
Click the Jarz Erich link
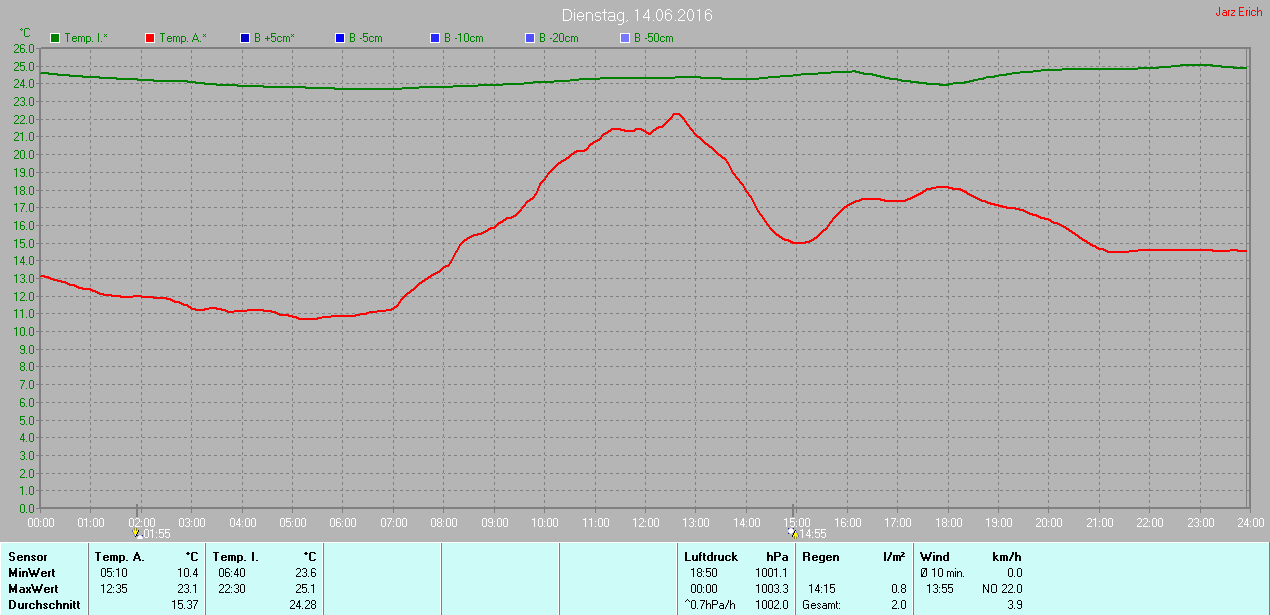1238,12
